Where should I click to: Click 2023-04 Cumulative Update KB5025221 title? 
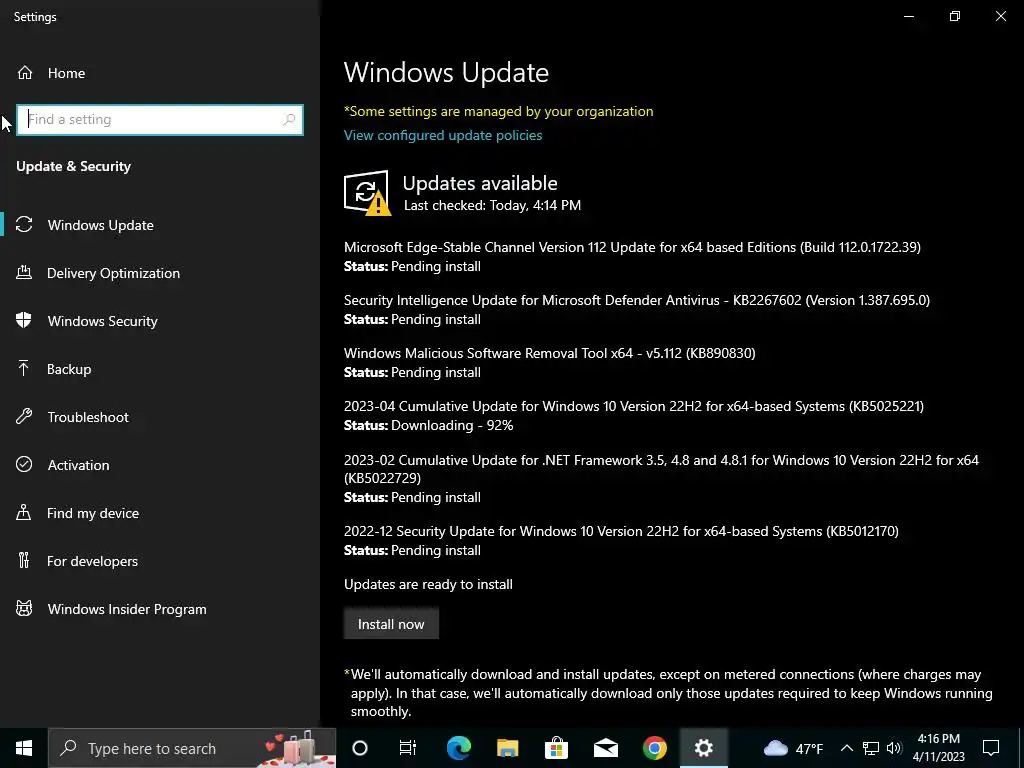634,406
